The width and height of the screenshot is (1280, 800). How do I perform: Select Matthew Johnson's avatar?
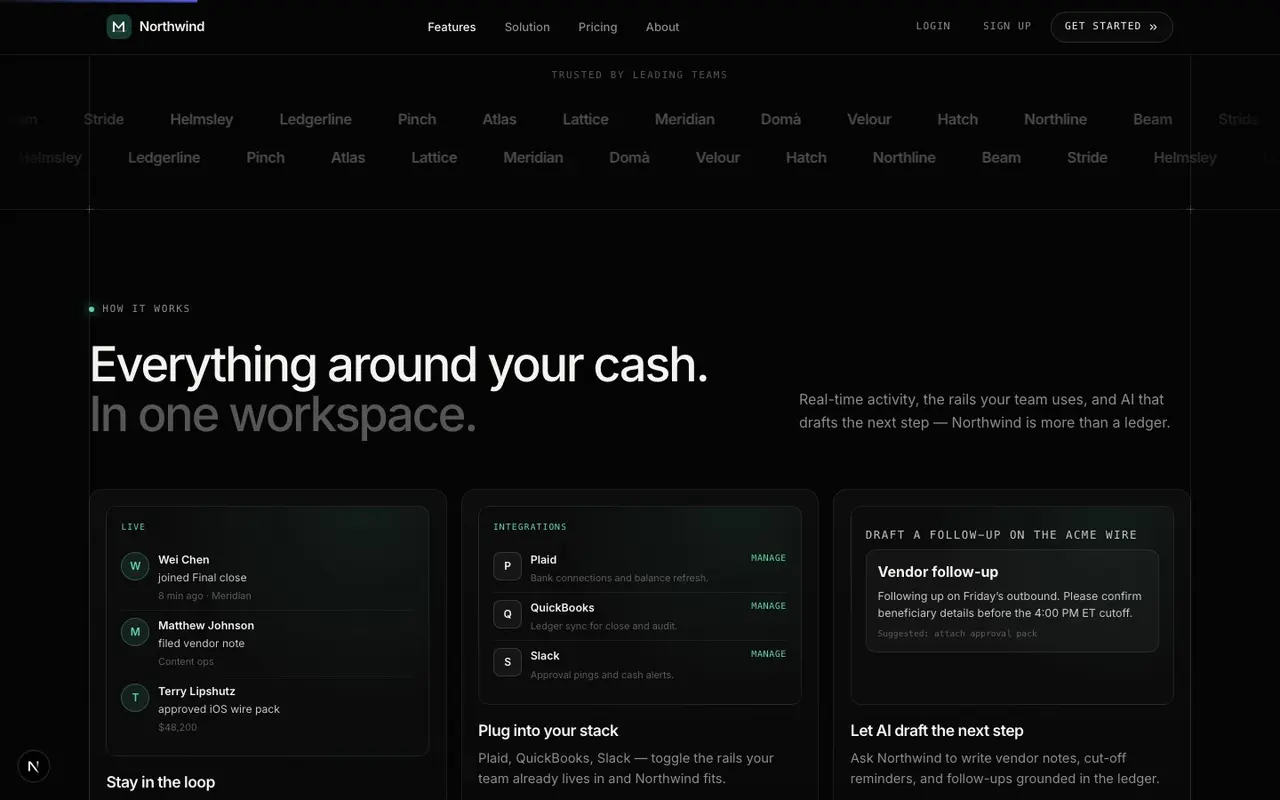click(x=135, y=632)
